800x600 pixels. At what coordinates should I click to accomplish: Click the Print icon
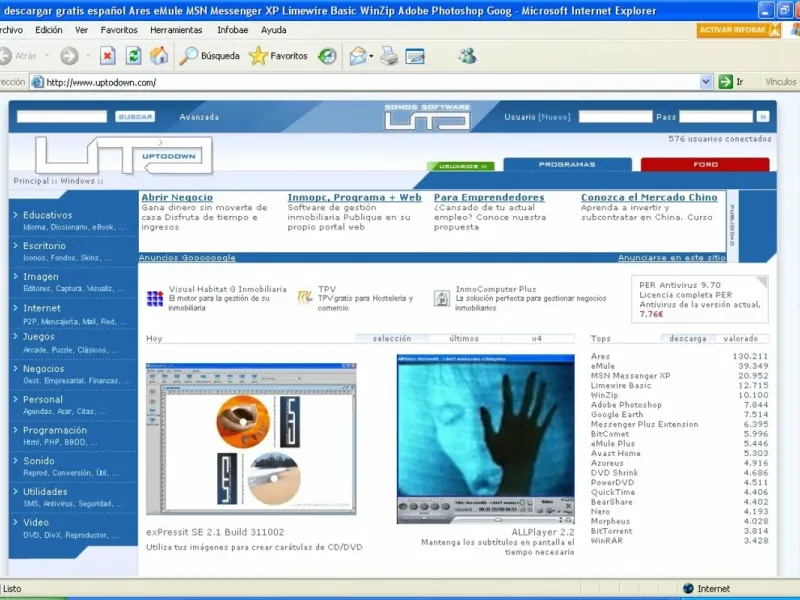389,56
